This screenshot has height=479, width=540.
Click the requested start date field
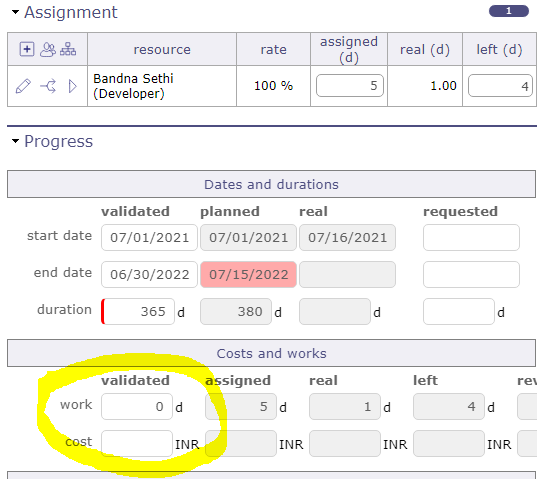471,238
